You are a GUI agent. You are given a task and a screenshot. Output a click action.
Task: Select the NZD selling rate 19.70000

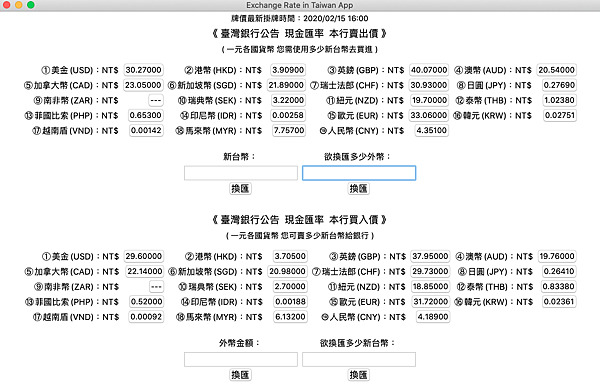[x=429, y=100]
